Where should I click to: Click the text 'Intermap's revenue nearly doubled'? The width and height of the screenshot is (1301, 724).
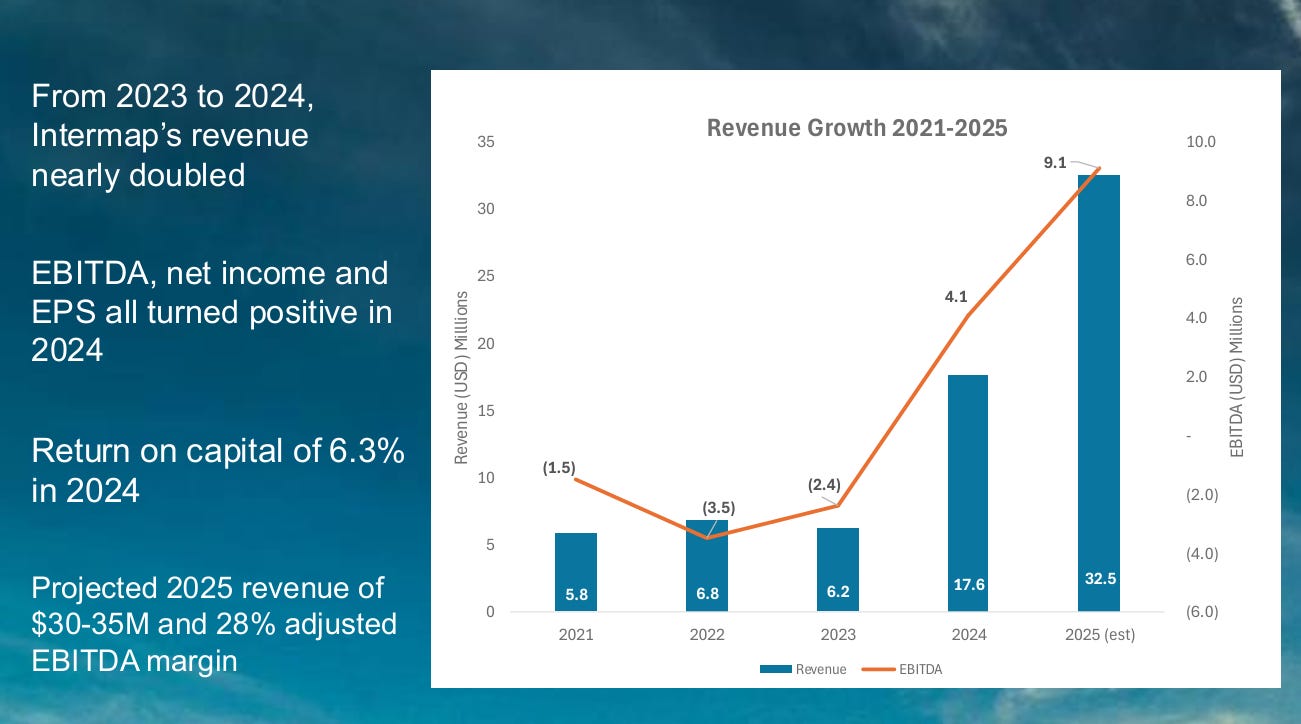click(x=170, y=155)
